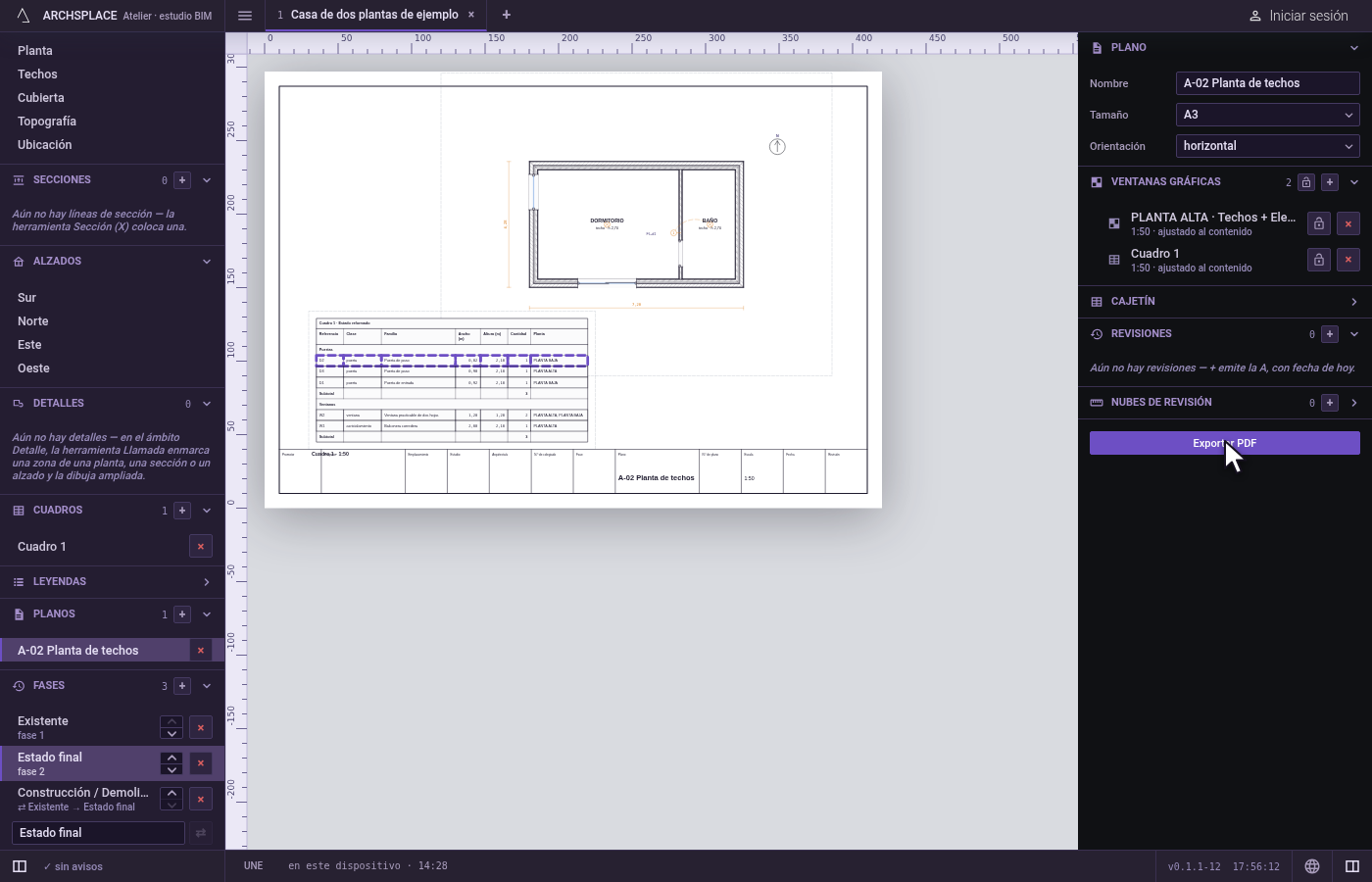
Task: Delete Cuadro 1 from the tables list
Action: tap(201, 547)
